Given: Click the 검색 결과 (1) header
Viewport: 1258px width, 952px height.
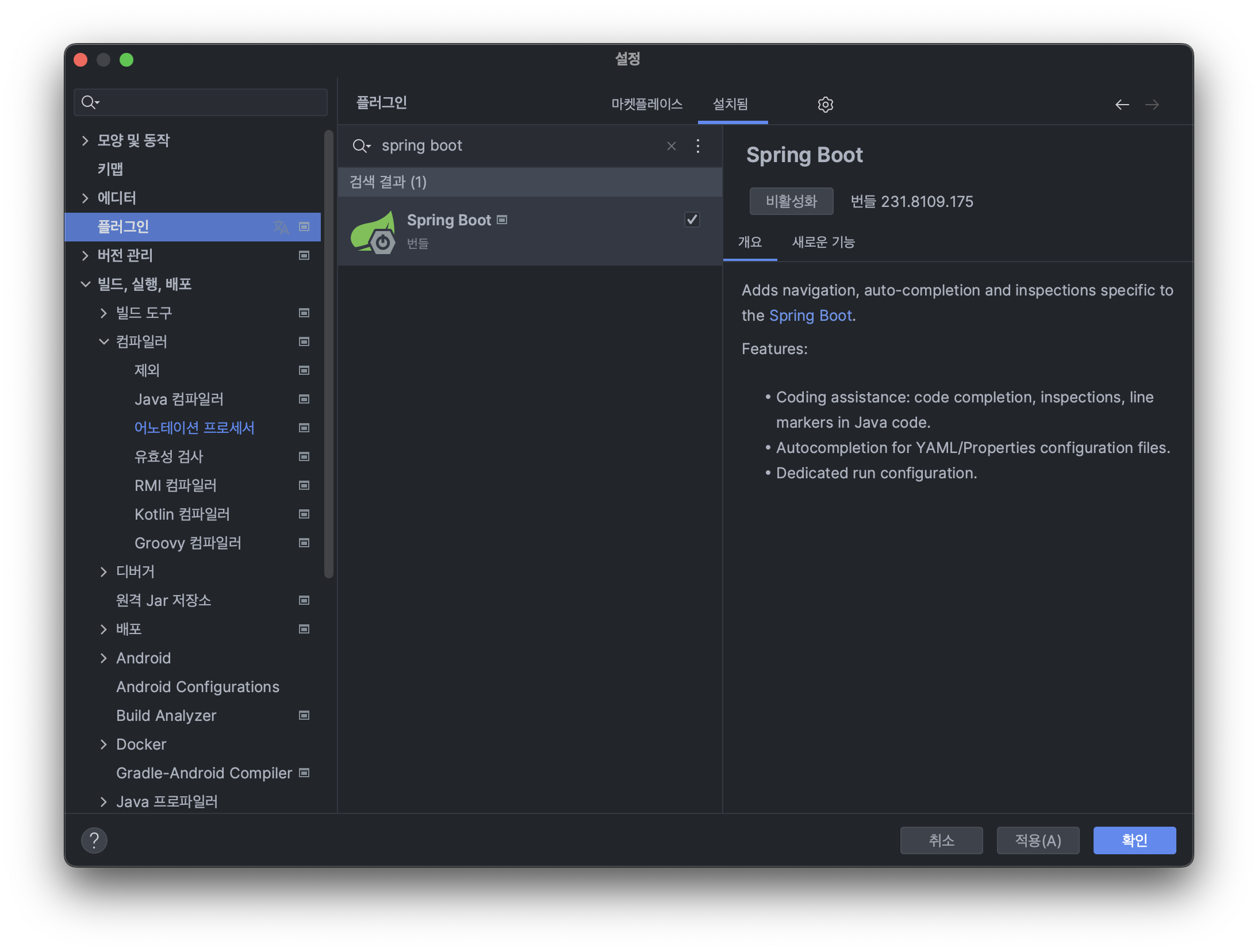Looking at the screenshot, I should pyautogui.click(x=530, y=182).
